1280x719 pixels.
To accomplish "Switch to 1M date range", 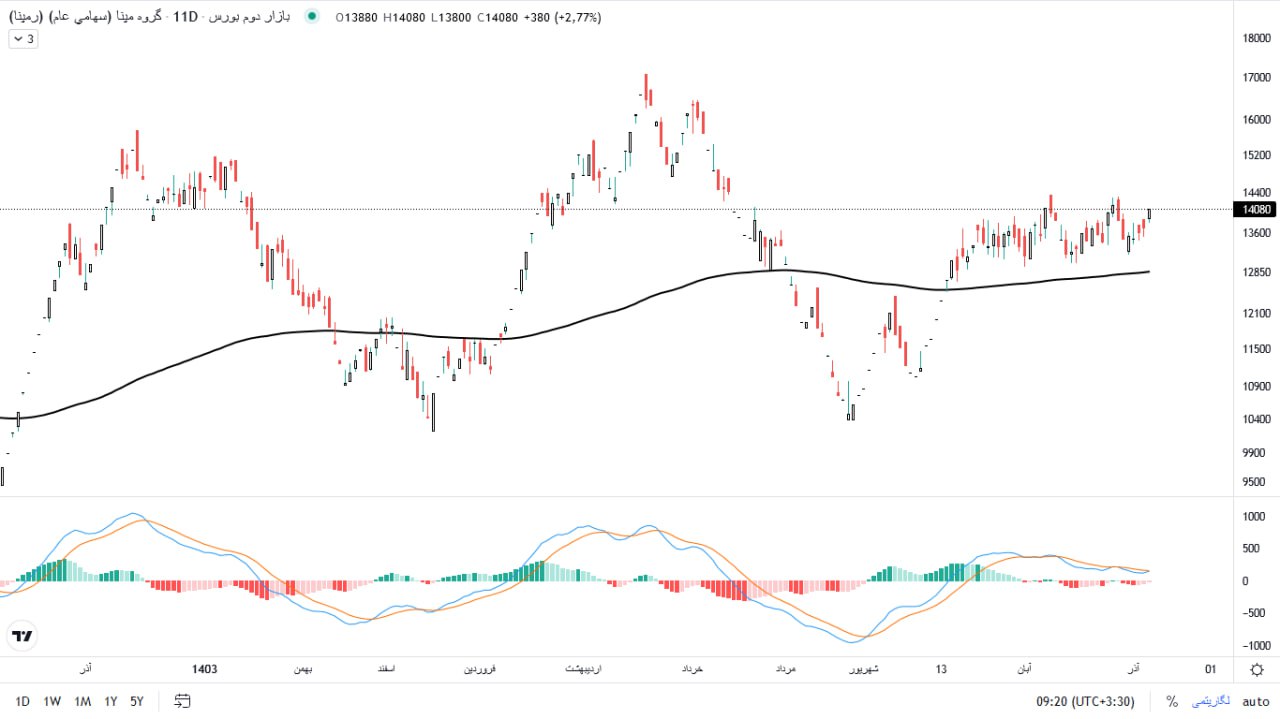I will [83, 701].
